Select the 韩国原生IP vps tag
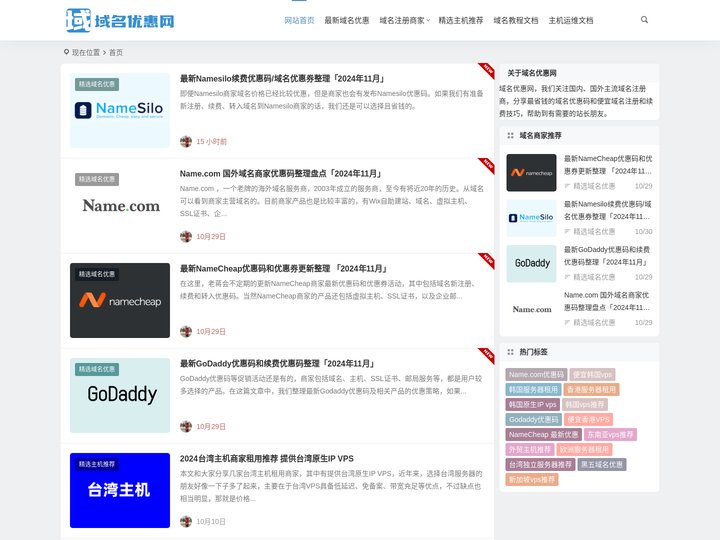 pyautogui.click(x=533, y=405)
